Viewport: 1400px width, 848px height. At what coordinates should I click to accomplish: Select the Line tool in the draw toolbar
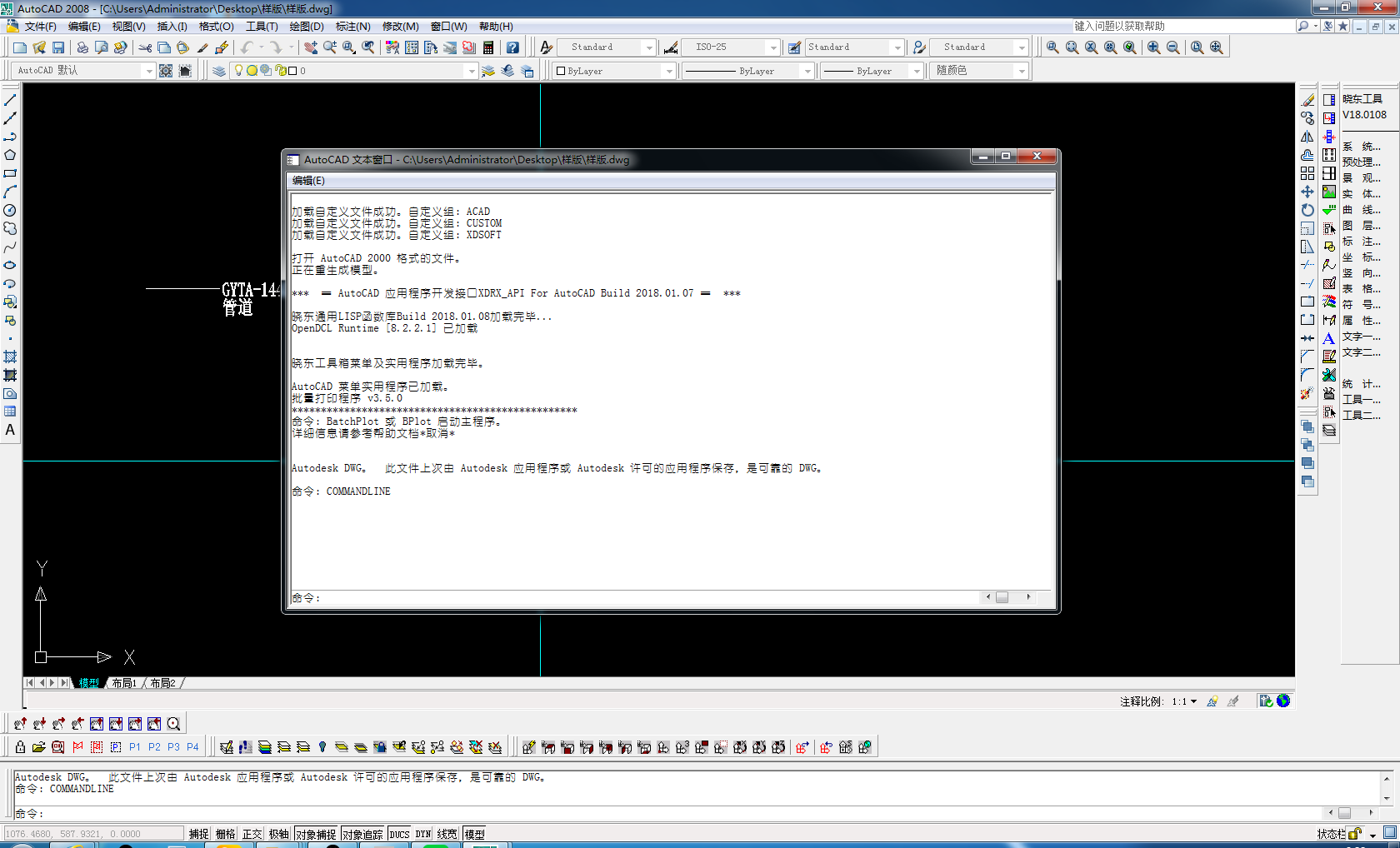pos(10,100)
